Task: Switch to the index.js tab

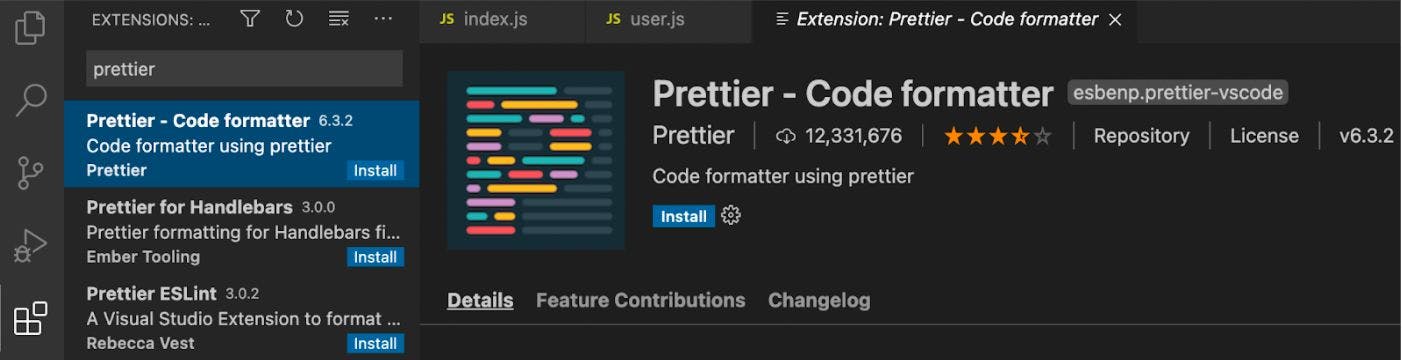Action: (484, 20)
